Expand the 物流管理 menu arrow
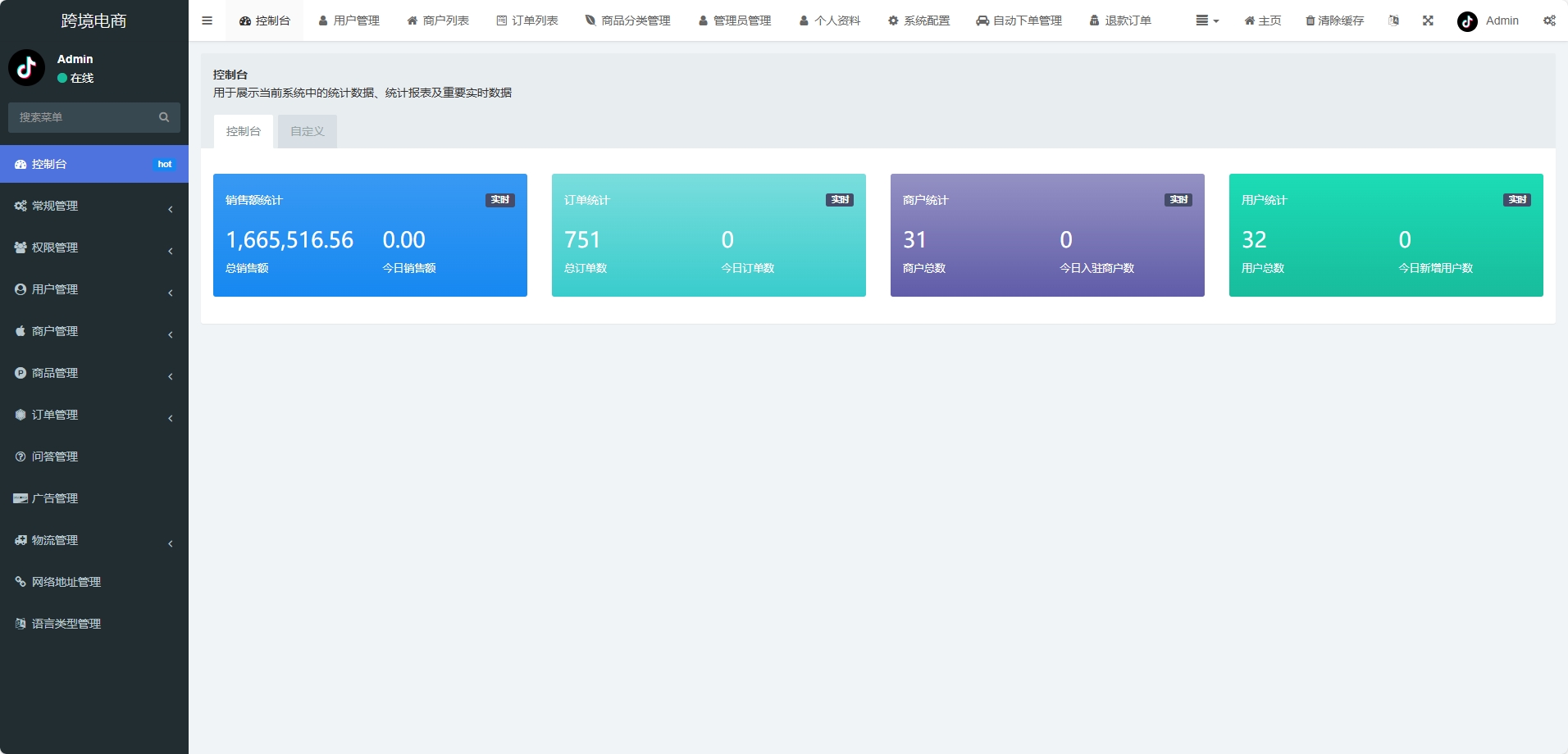Image resolution: width=1568 pixels, height=754 pixels. pos(171,543)
